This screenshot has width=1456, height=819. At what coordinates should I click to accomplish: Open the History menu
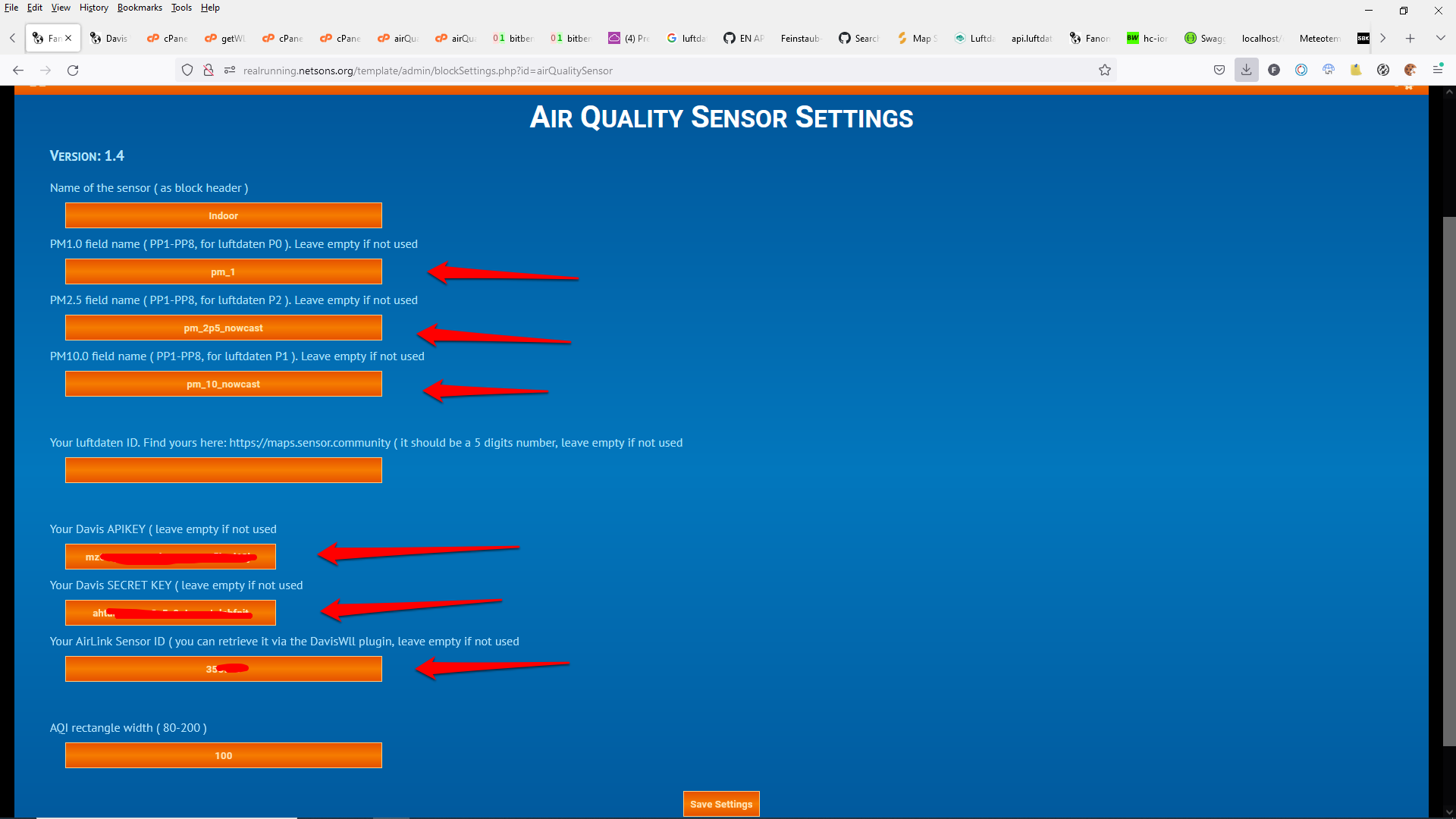(x=94, y=8)
